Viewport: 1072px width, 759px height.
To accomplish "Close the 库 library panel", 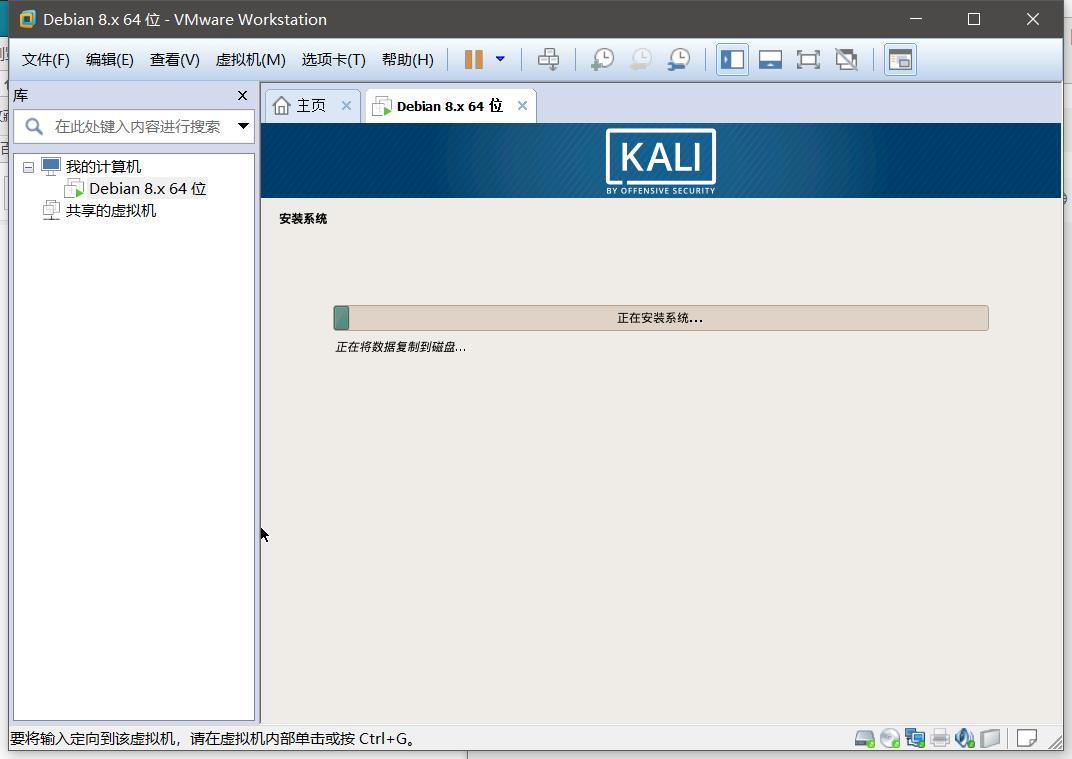I will click(242, 96).
